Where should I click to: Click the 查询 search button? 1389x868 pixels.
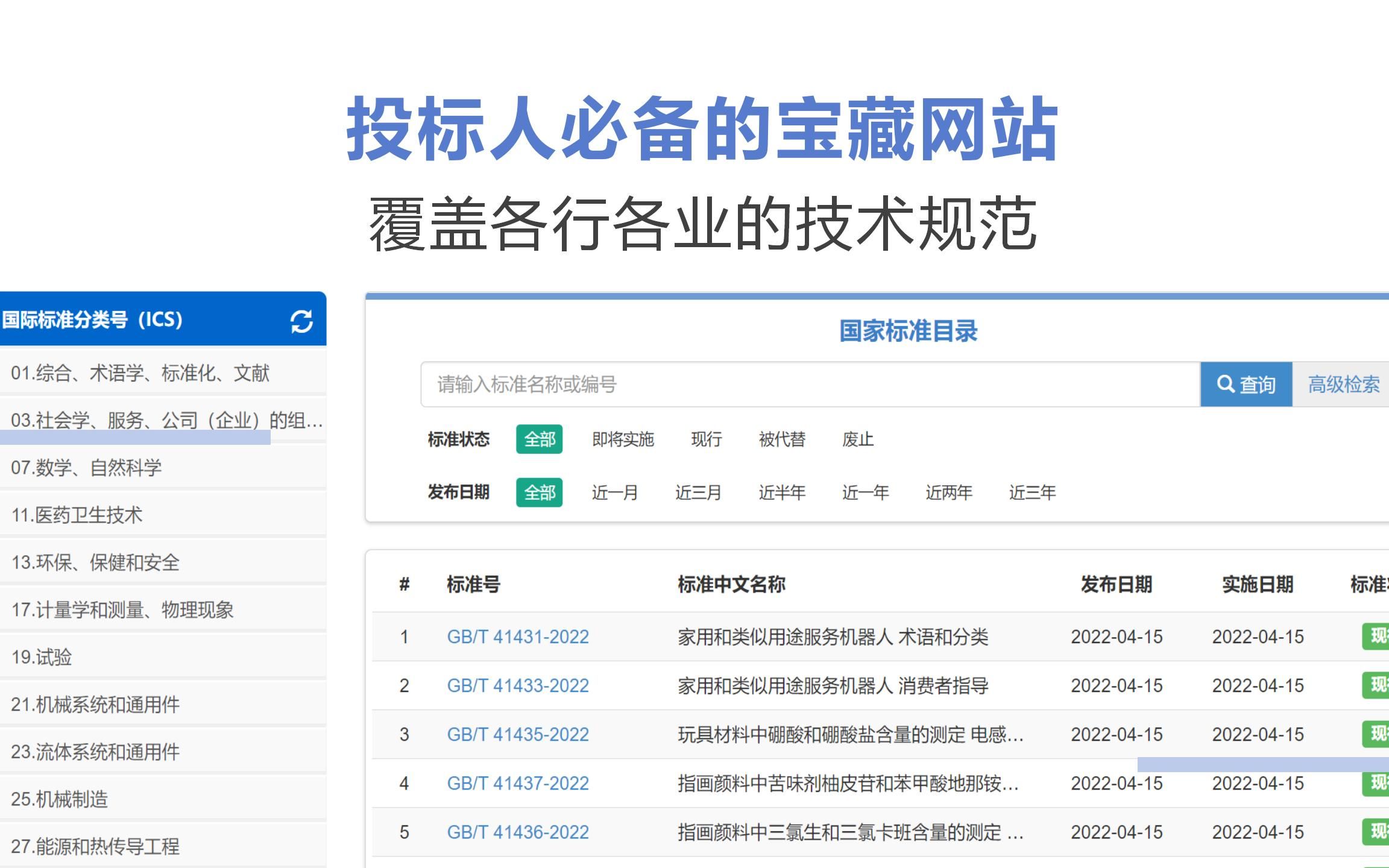pyautogui.click(x=1246, y=384)
